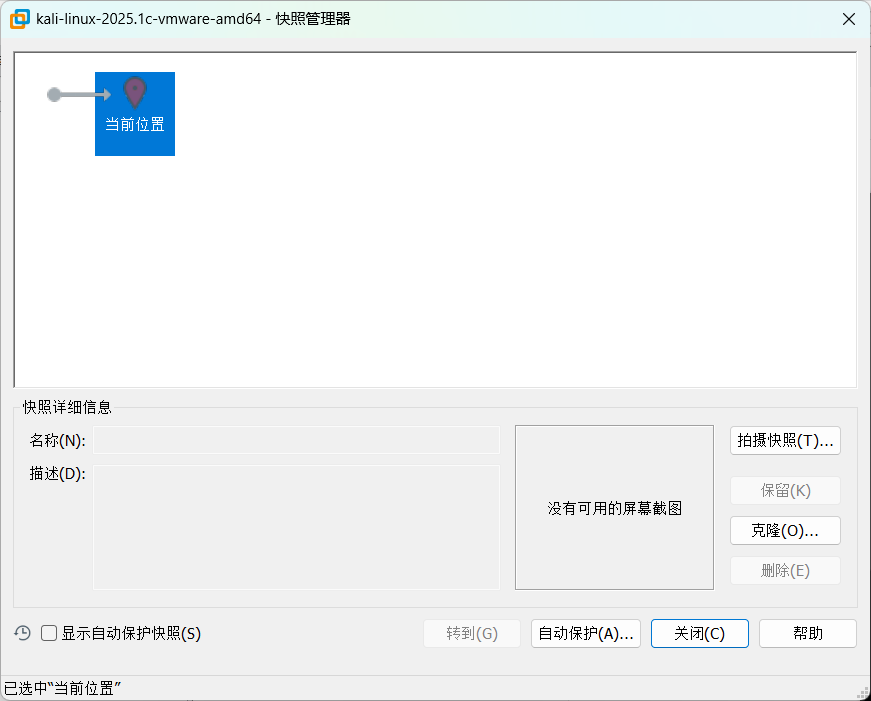Click the disabled 转到(G) button
The image size is (871, 701).
(471, 633)
